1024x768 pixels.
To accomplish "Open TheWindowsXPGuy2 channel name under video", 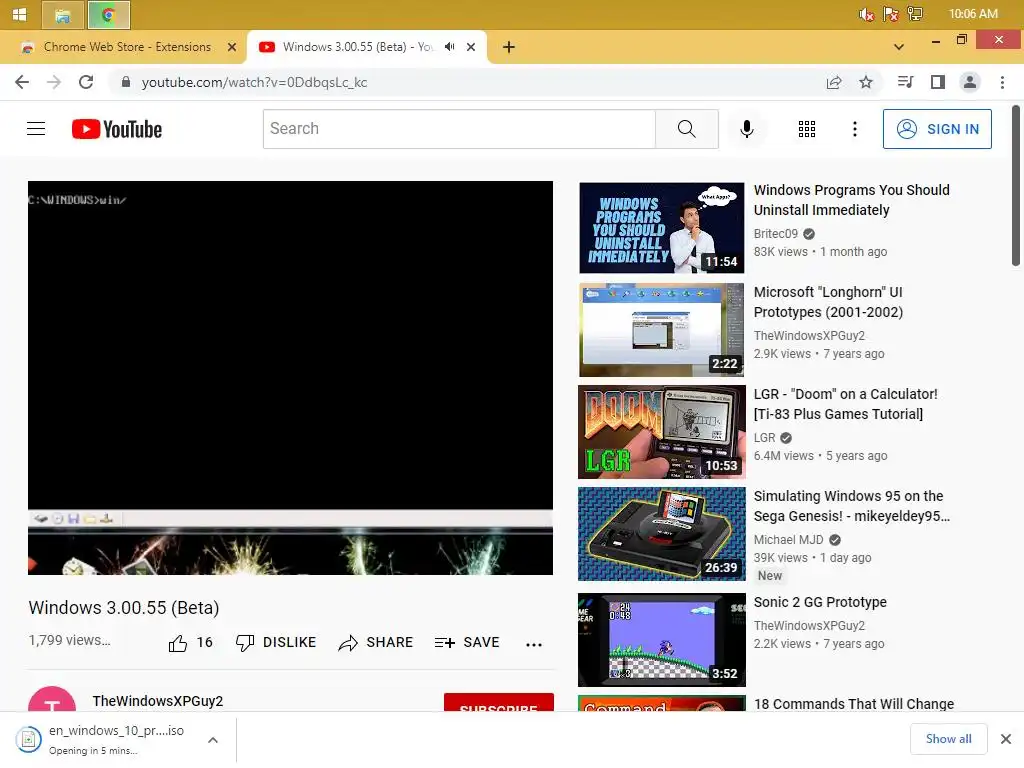I will click(157, 701).
